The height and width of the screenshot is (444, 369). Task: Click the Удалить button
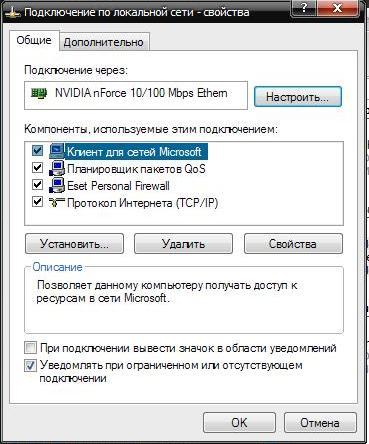point(183,244)
